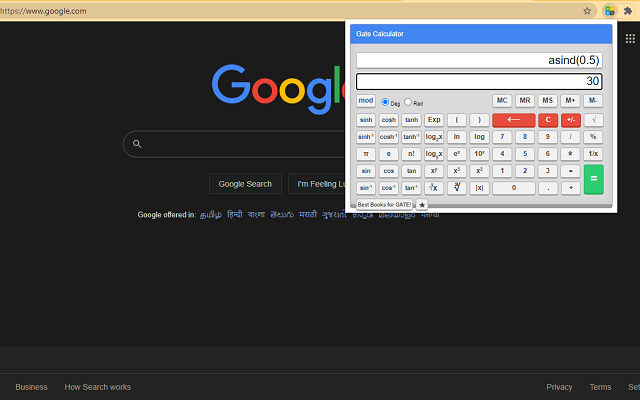Click the e constant button
Viewport: 640px width, 400px height.
point(389,154)
